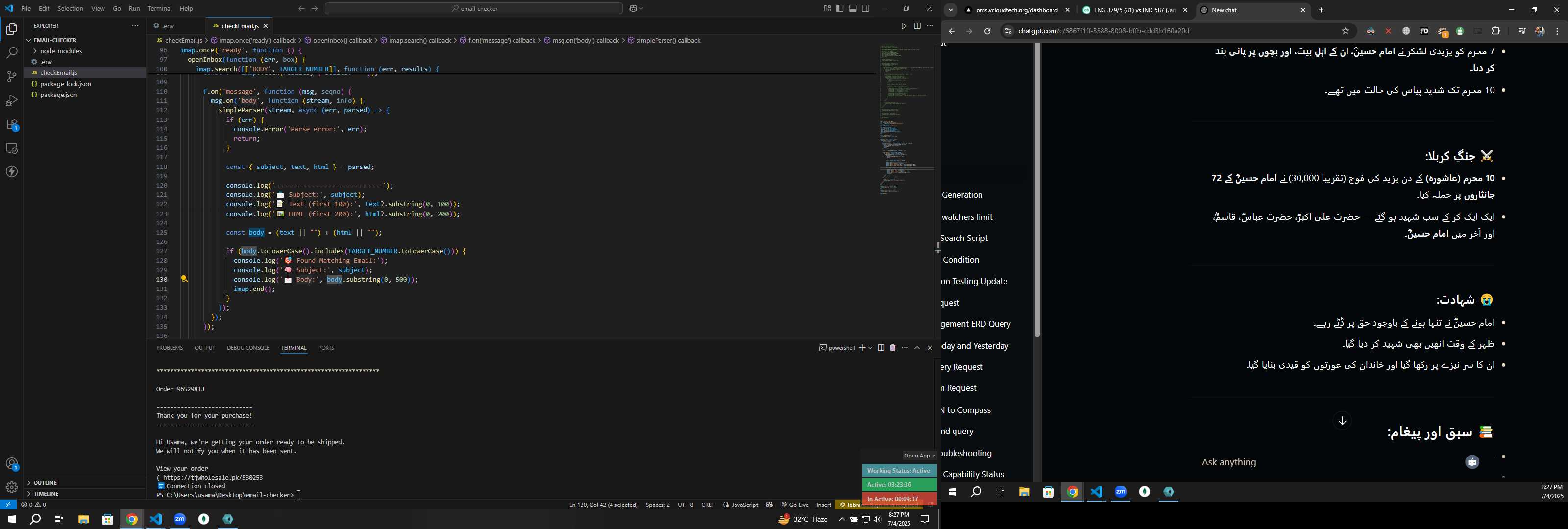The width and height of the screenshot is (1568, 529).
Task: Open the Terminal menu
Action: click(x=159, y=8)
